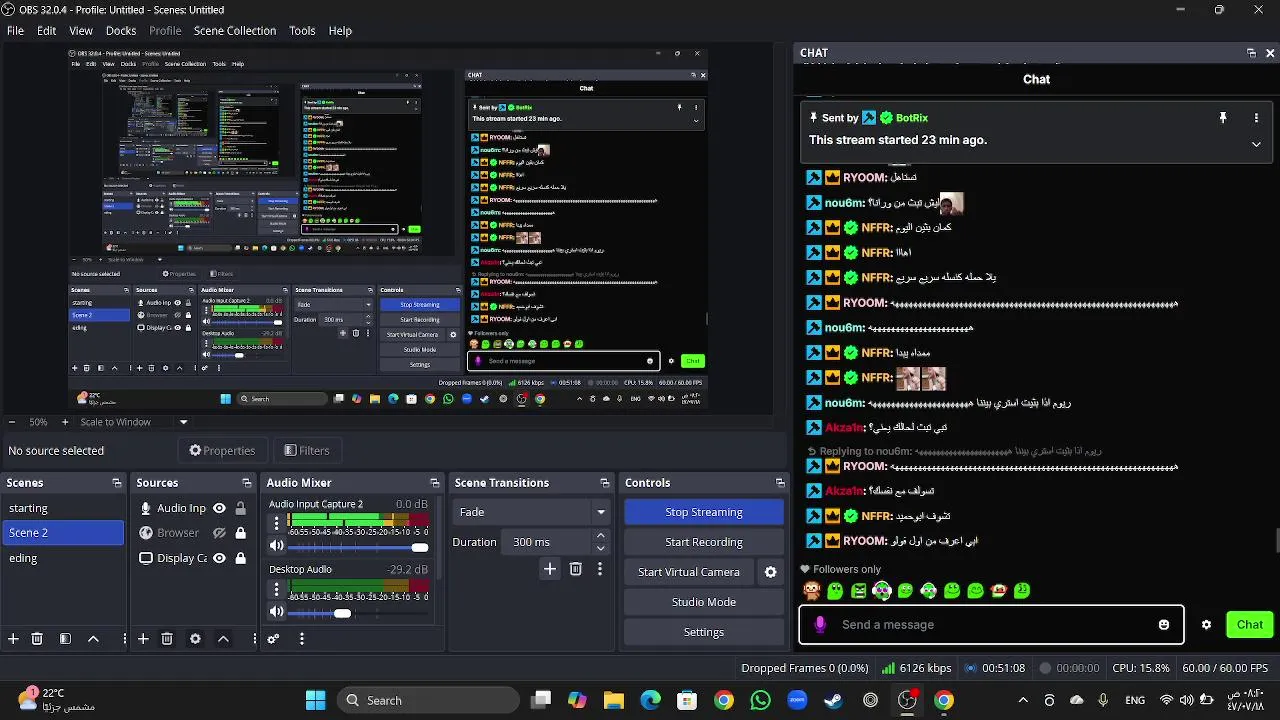Select the 'starting' scene

pyautogui.click(x=63, y=508)
